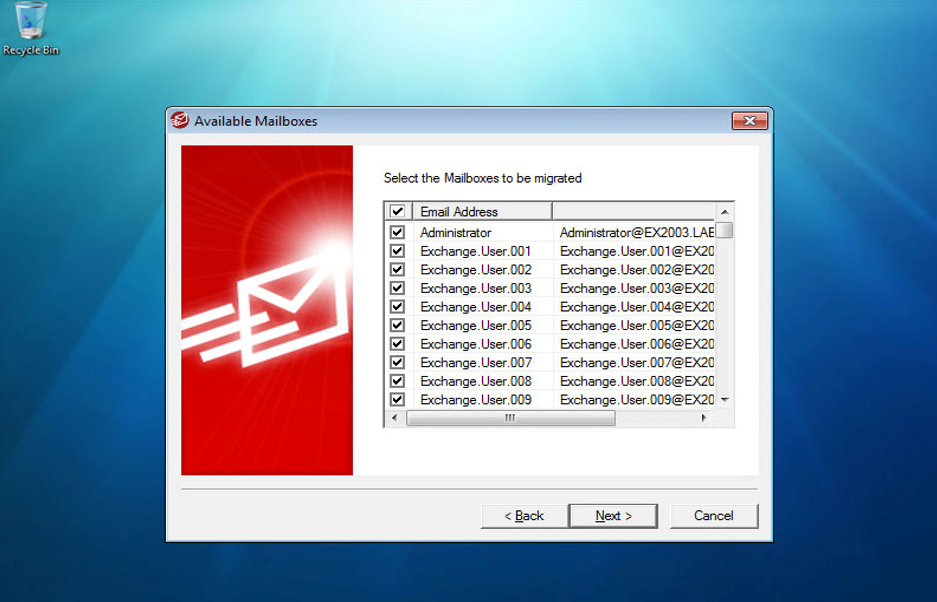The height and width of the screenshot is (602, 937).
Task: Click the Administrator@EX2003 address cell
Action: coord(634,232)
